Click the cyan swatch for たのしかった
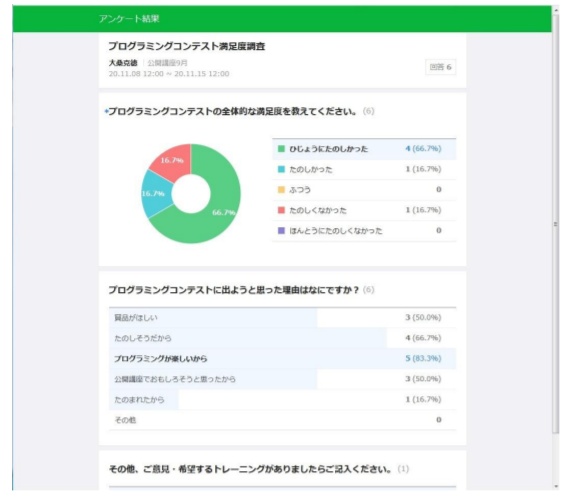Screen dimensions: 571x497 point(281,169)
